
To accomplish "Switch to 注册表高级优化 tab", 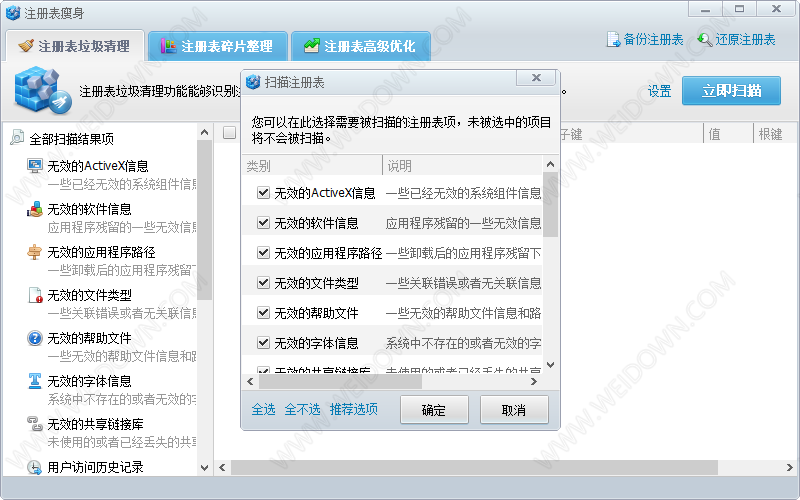I will [x=361, y=46].
